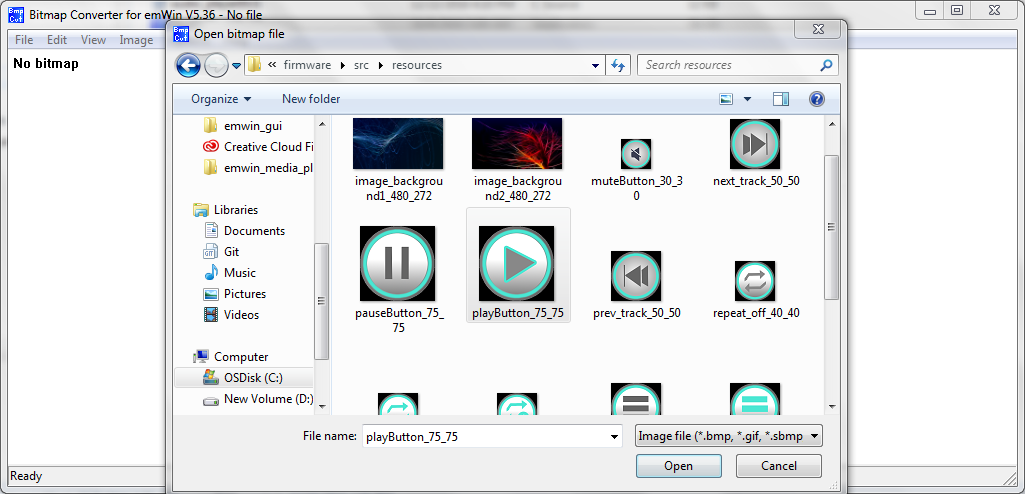Screen dimensions: 1025x494
Task: Click src segment in address path
Action: click(x=361, y=65)
